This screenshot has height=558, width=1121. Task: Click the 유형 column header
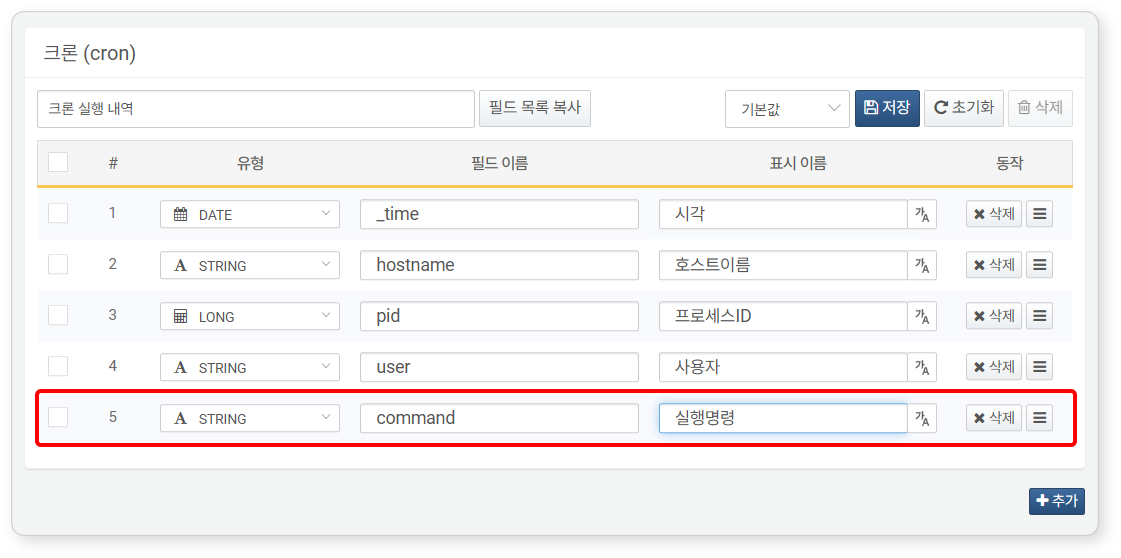pos(250,163)
